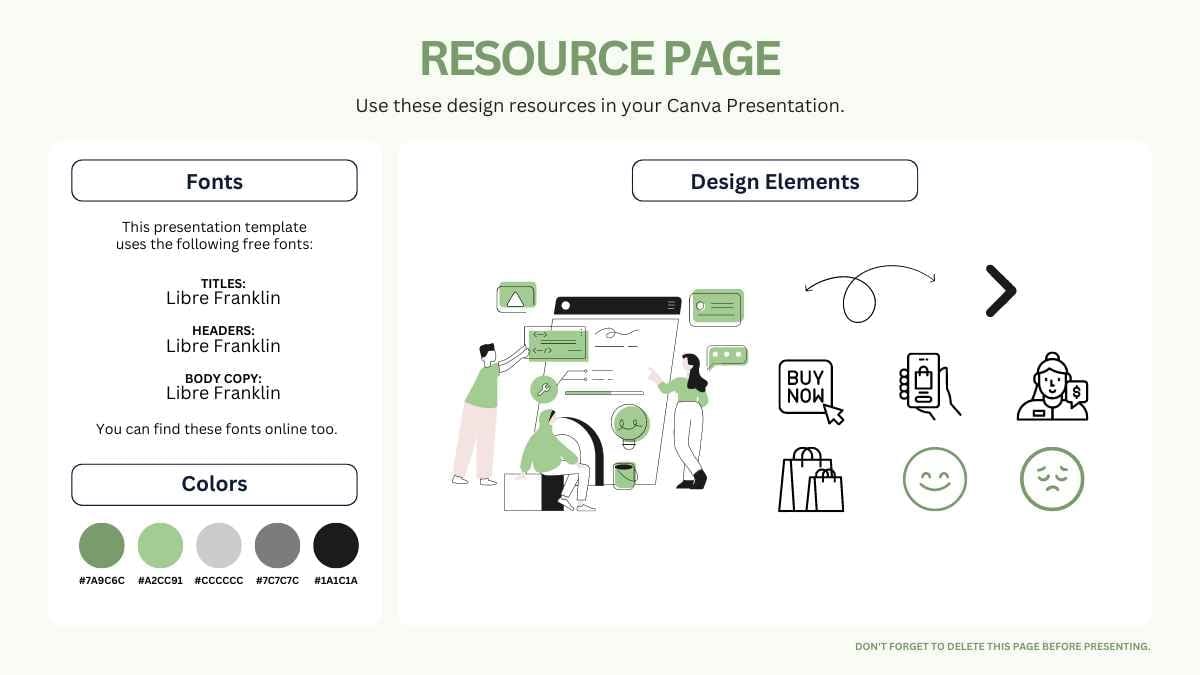Select 'This presentation template uses the following free fonts' text
The height and width of the screenshot is (675, 1200).
(x=214, y=236)
